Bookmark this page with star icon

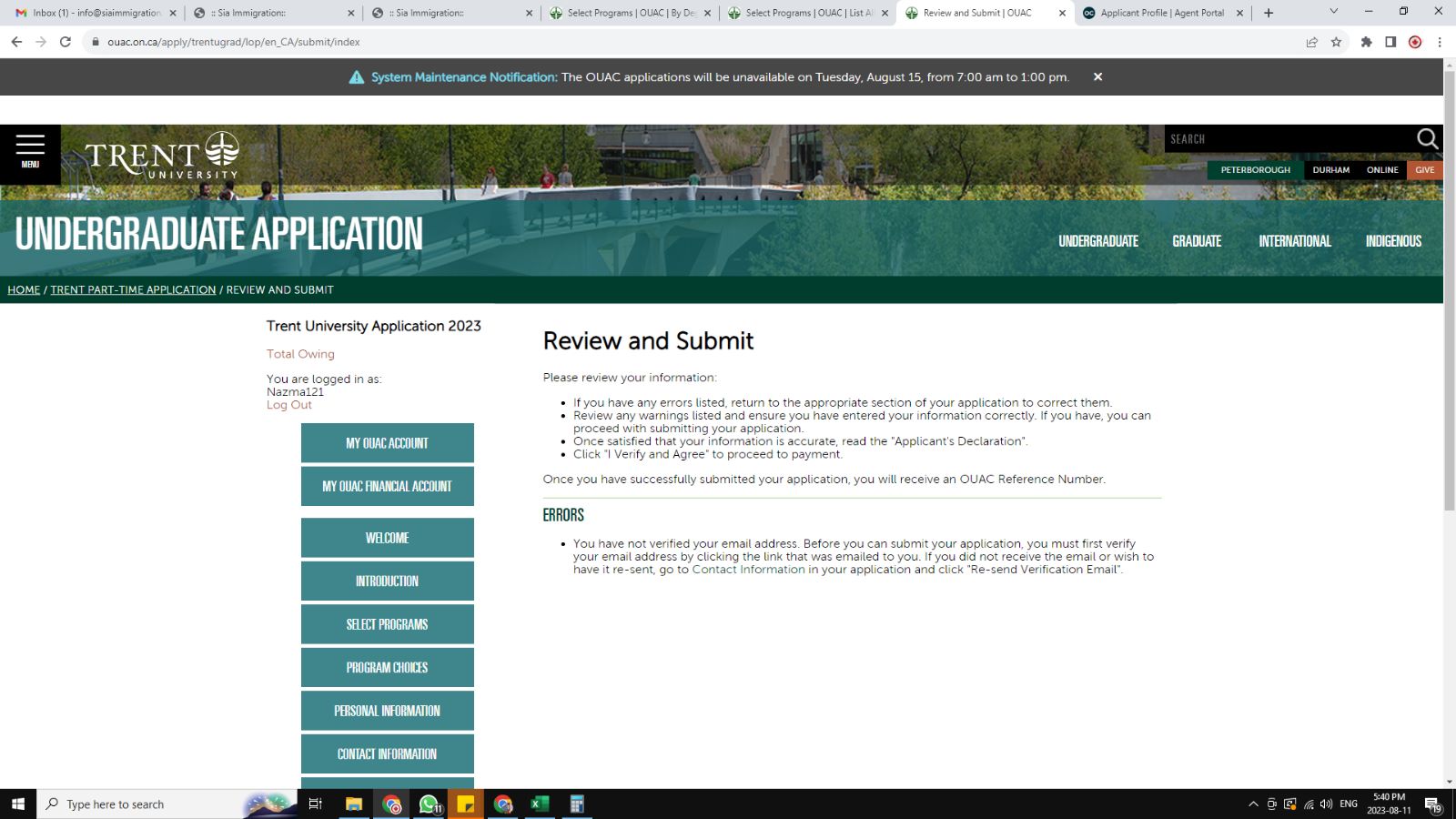[1336, 42]
